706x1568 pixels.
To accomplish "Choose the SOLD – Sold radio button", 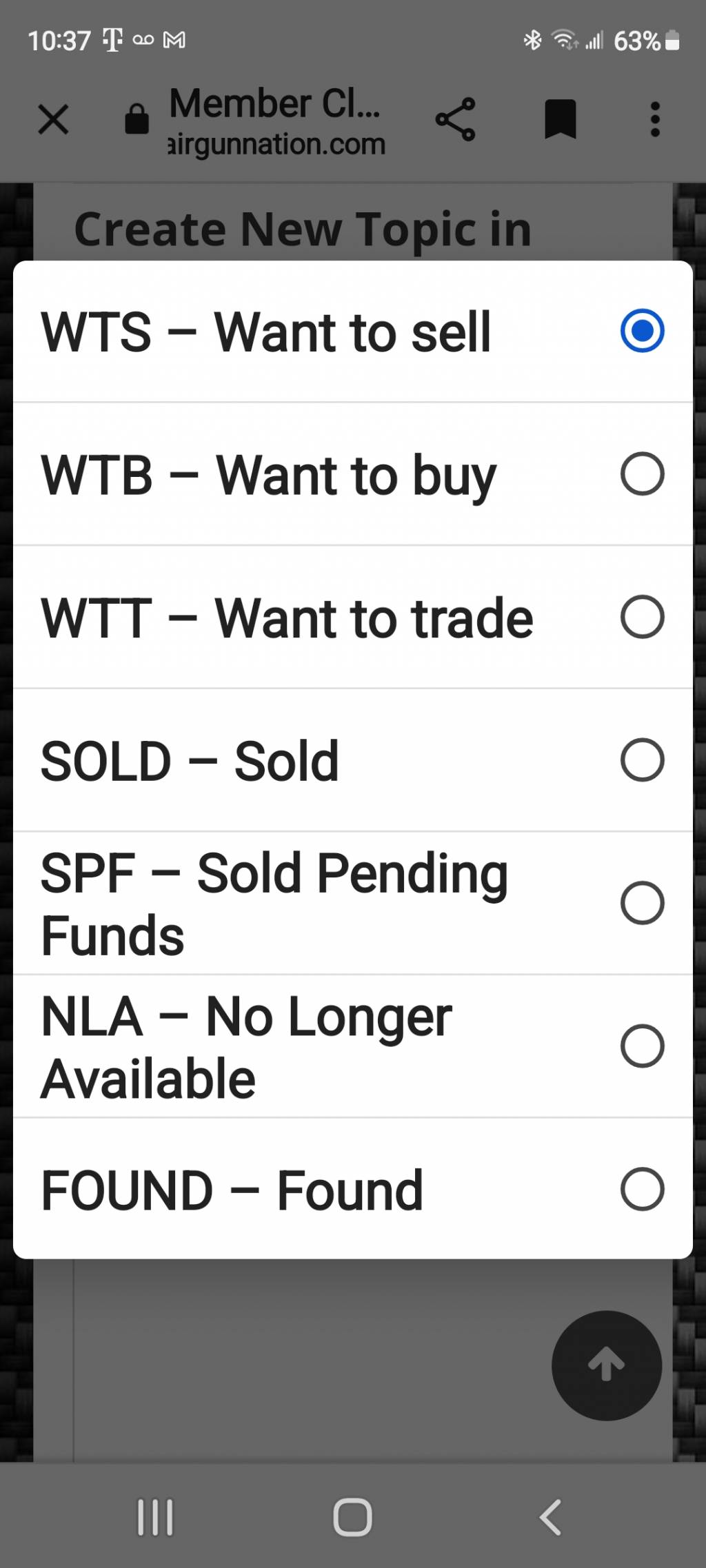I will 642,760.
